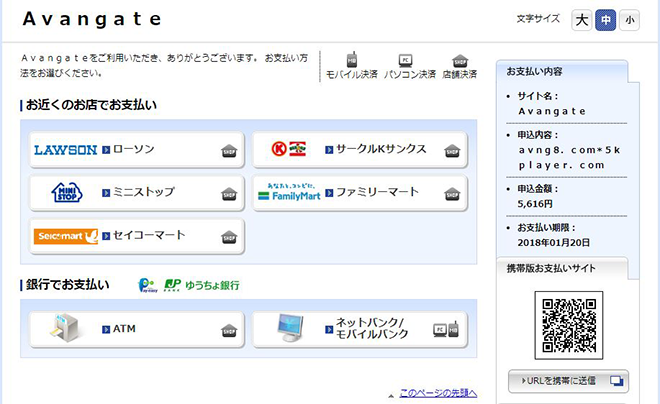Click the shop icon in the ローソン button
Screen dimensions: 660x404
pos(229,151)
